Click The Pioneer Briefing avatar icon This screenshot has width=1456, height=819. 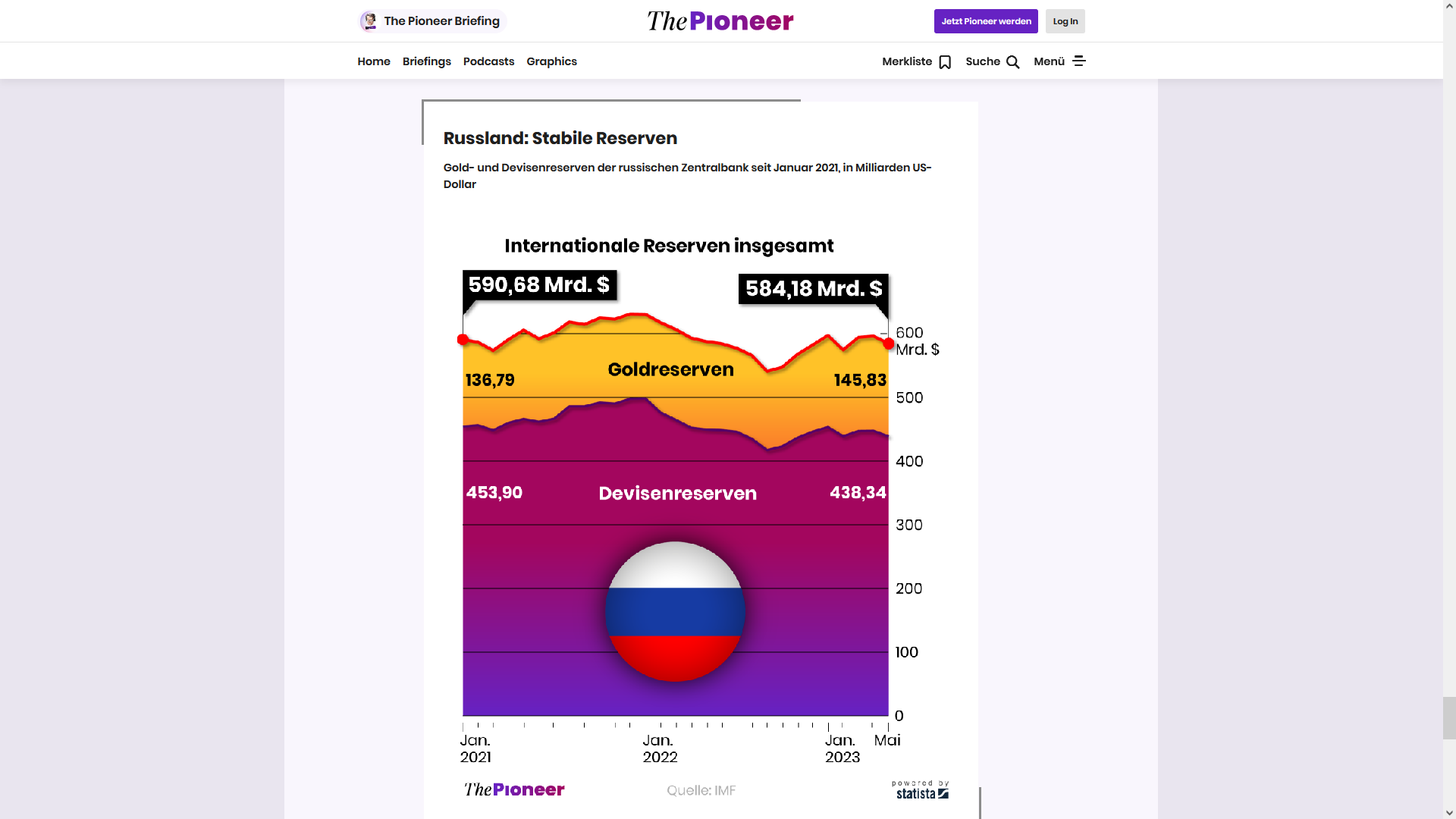[369, 21]
